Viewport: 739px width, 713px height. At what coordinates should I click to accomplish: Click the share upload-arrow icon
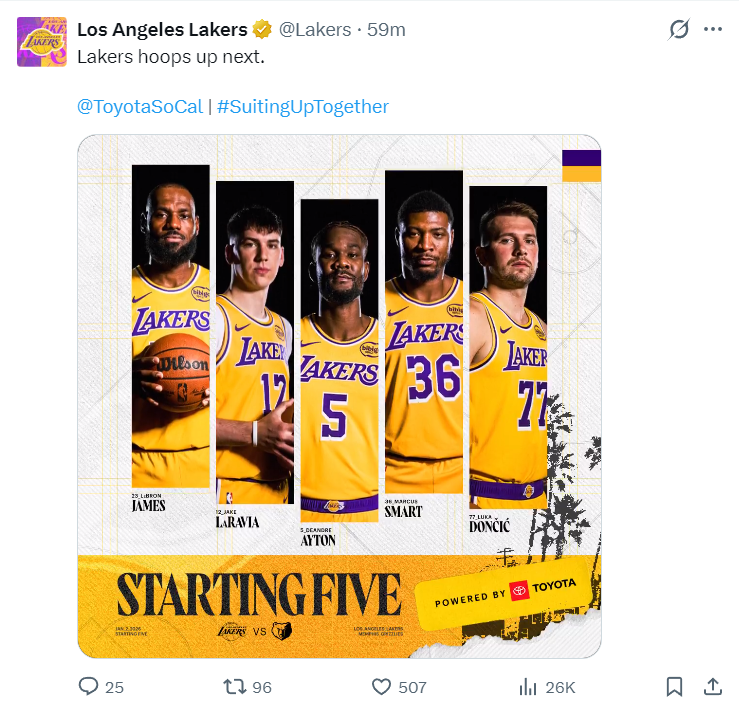tap(713, 687)
